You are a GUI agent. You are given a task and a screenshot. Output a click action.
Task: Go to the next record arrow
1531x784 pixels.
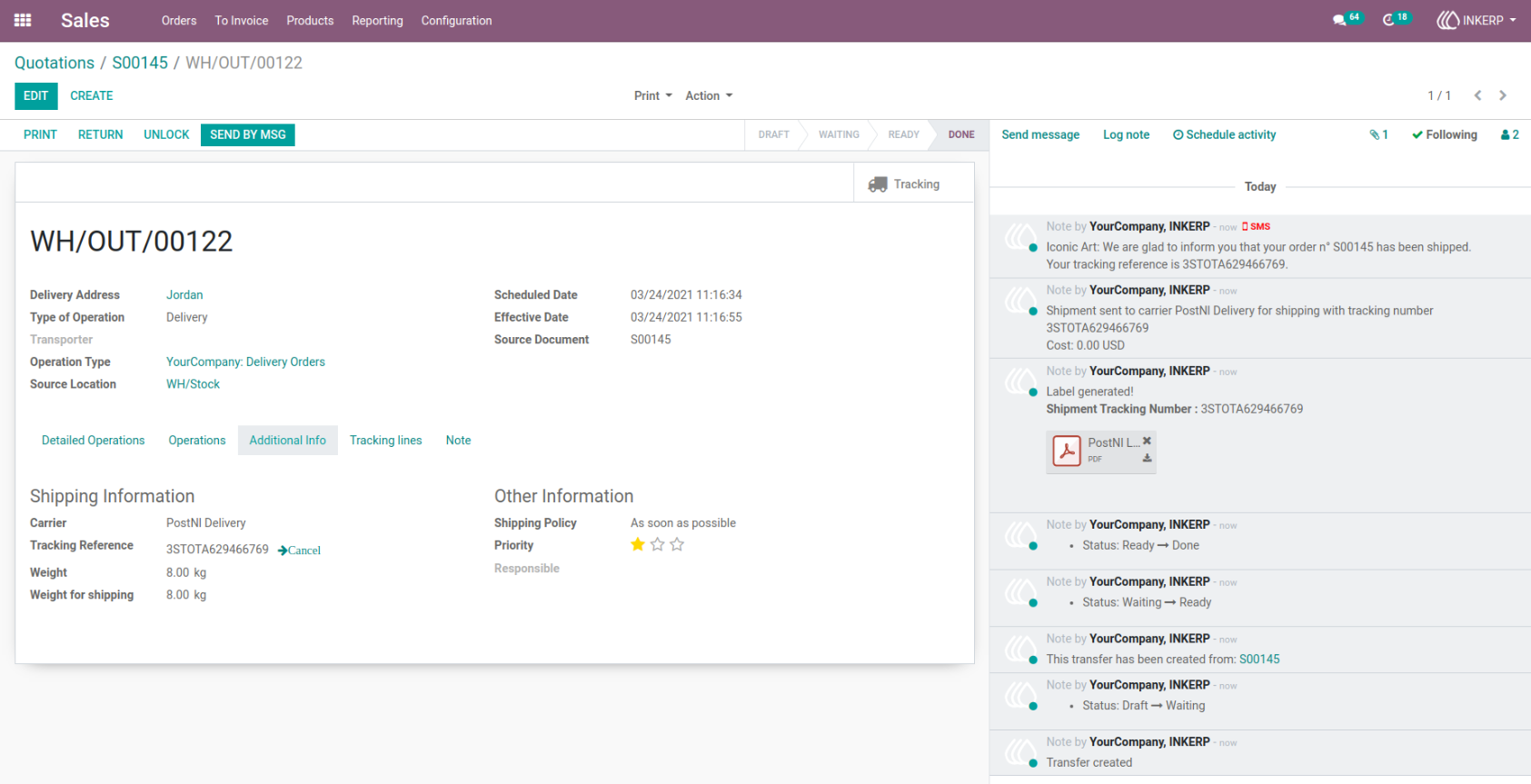[1503, 95]
